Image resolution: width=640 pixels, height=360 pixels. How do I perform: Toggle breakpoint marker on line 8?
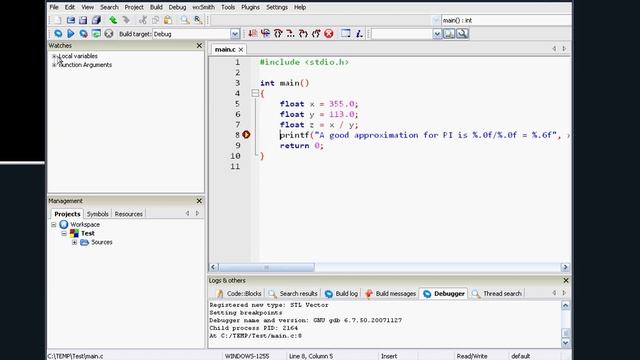coord(246,134)
